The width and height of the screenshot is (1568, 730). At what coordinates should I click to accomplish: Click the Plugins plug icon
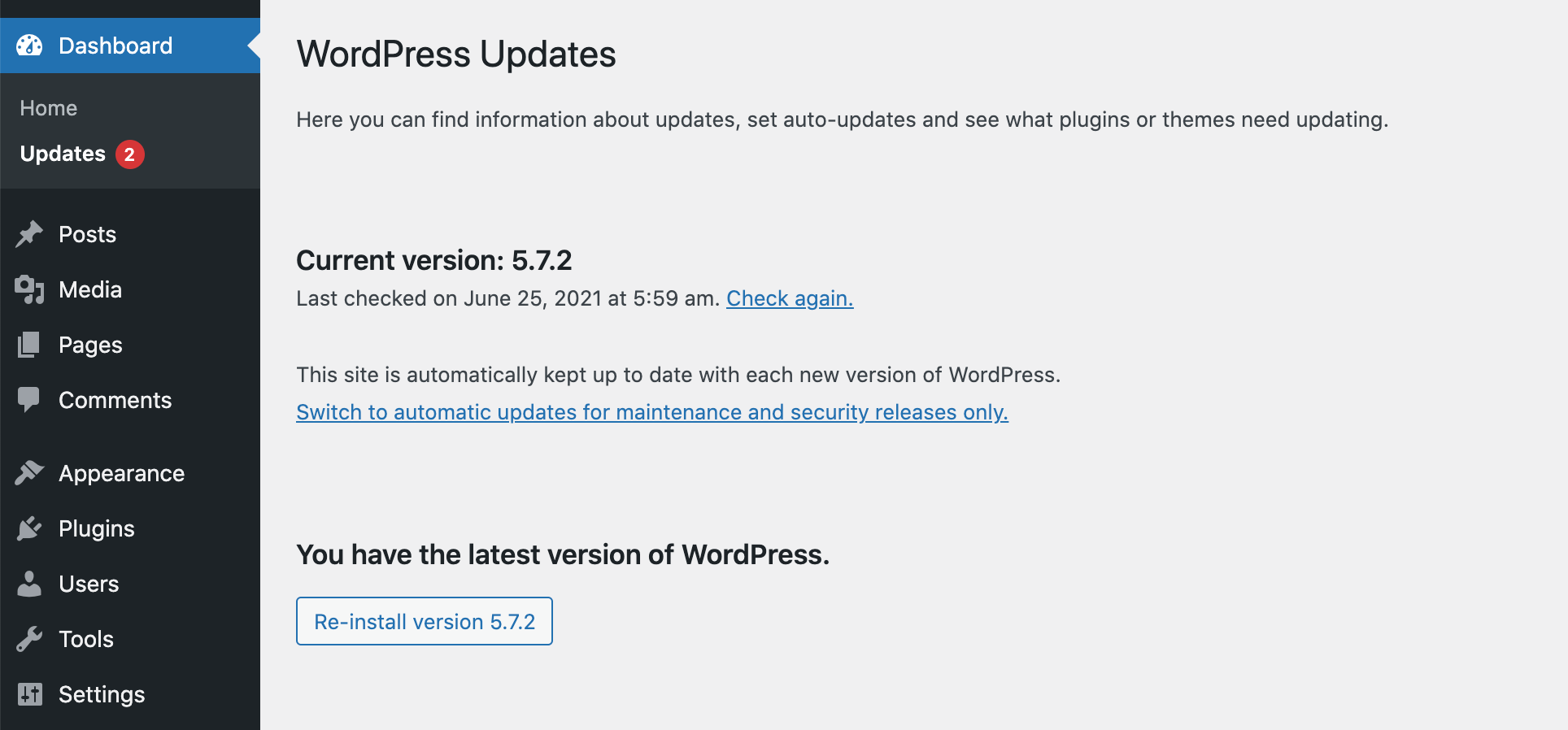[x=29, y=528]
